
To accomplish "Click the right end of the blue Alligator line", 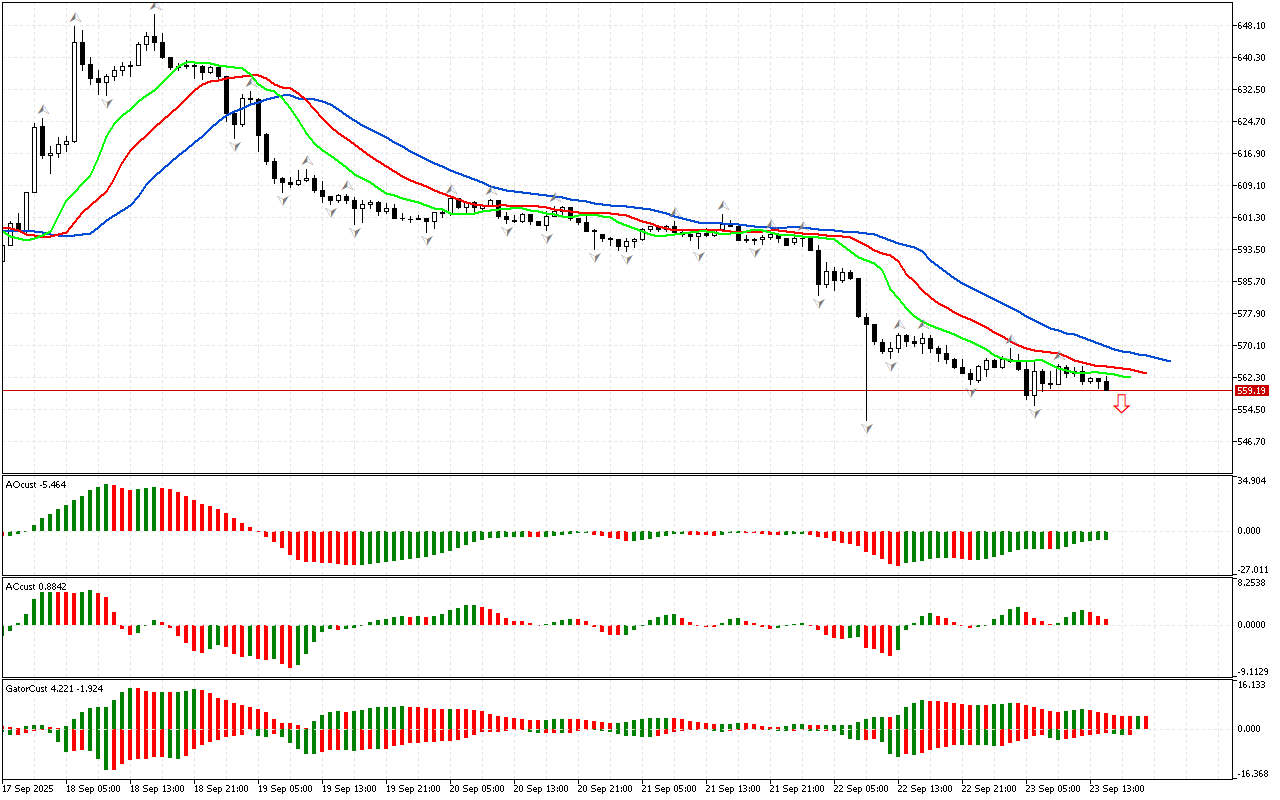I will point(1167,360).
